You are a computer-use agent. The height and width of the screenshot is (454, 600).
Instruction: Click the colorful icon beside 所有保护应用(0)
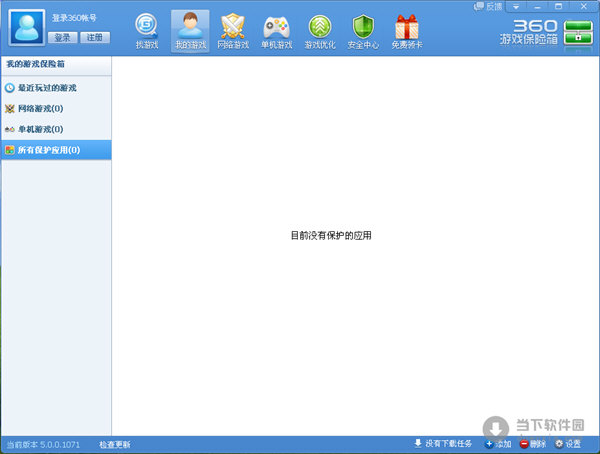(x=10, y=150)
